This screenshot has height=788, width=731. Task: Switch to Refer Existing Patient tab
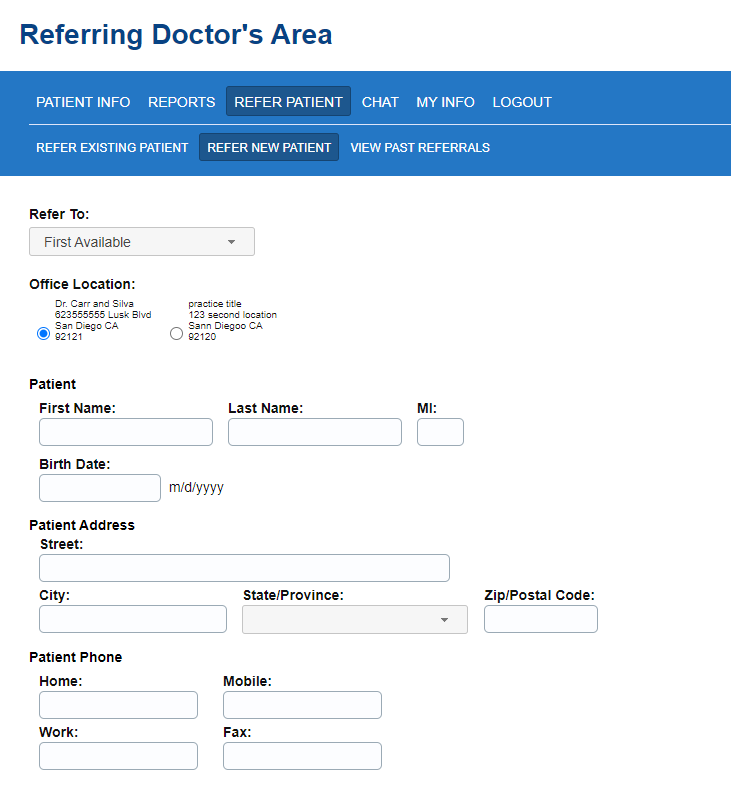click(x=112, y=148)
